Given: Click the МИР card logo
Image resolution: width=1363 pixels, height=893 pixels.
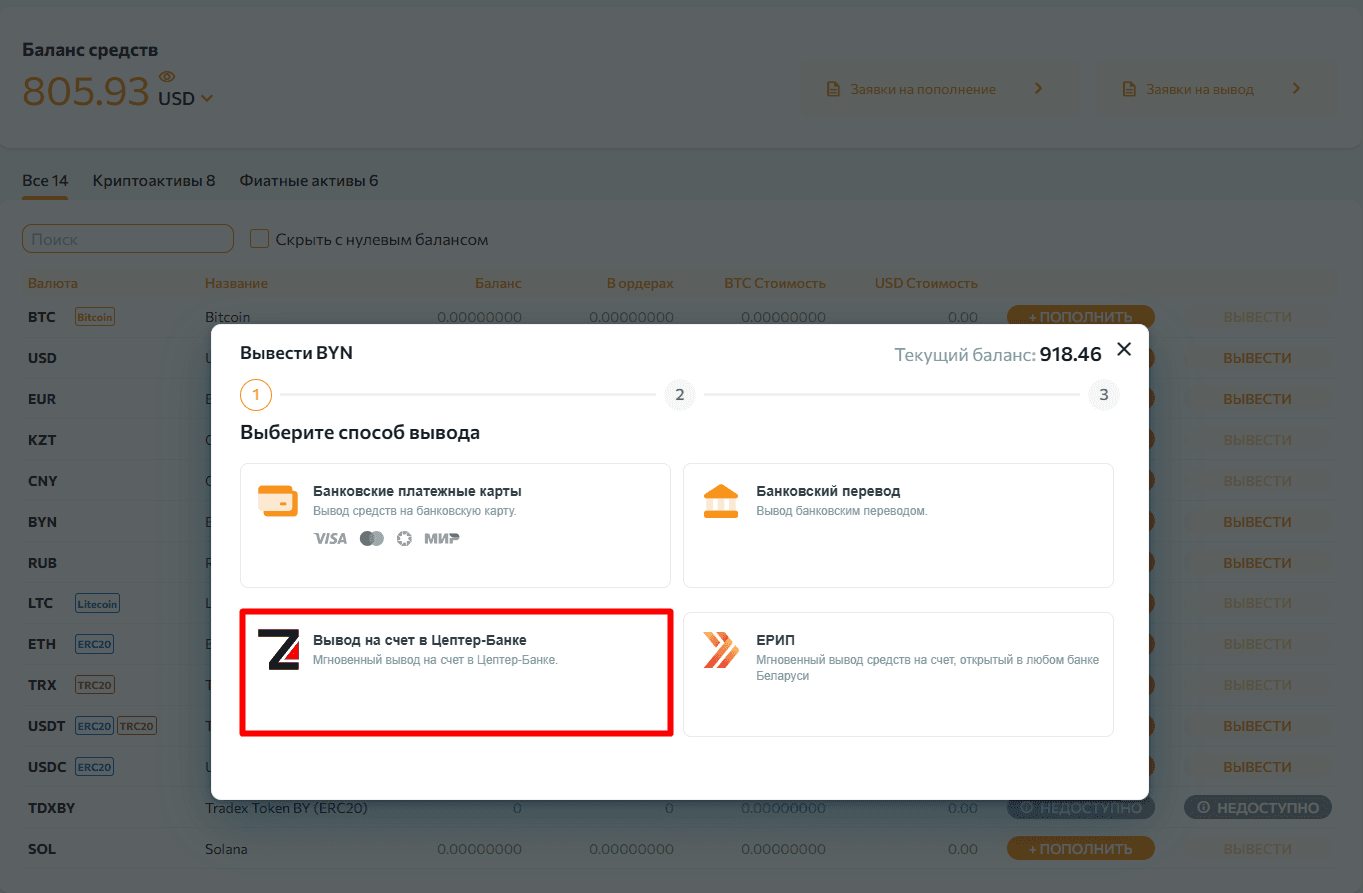Looking at the screenshot, I should coord(441,539).
